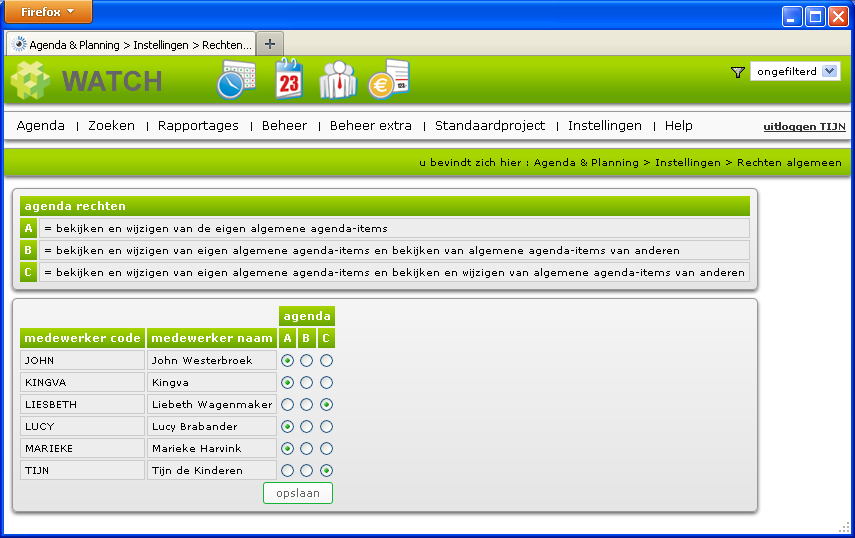Click the medewerker naam column header
The image size is (855, 538).
pyautogui.click(x=212, y=338)
